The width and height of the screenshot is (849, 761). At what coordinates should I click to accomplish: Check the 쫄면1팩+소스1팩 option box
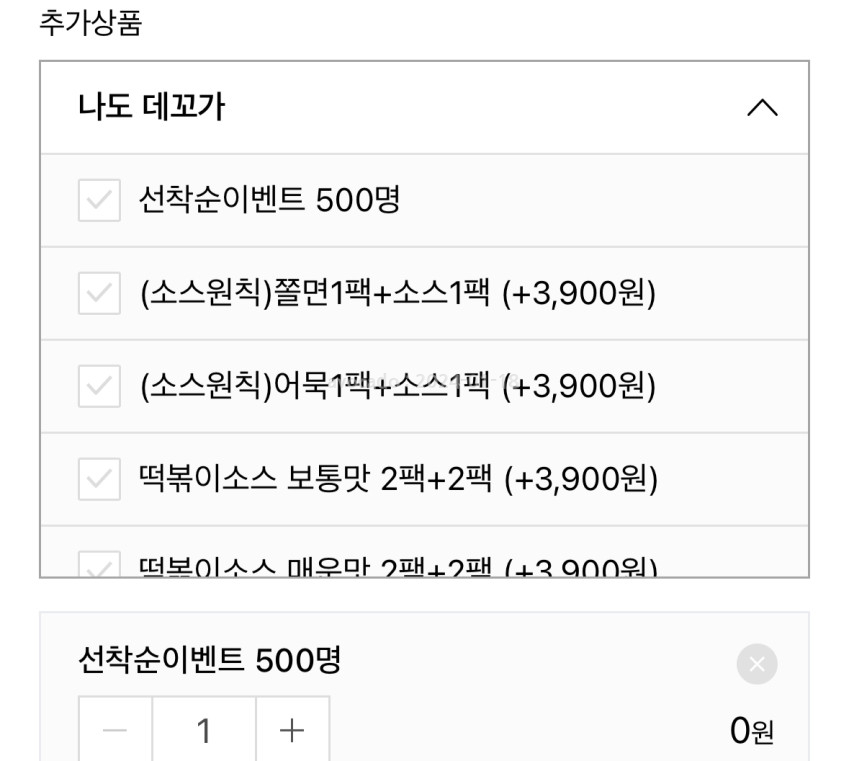pos(99,294)
